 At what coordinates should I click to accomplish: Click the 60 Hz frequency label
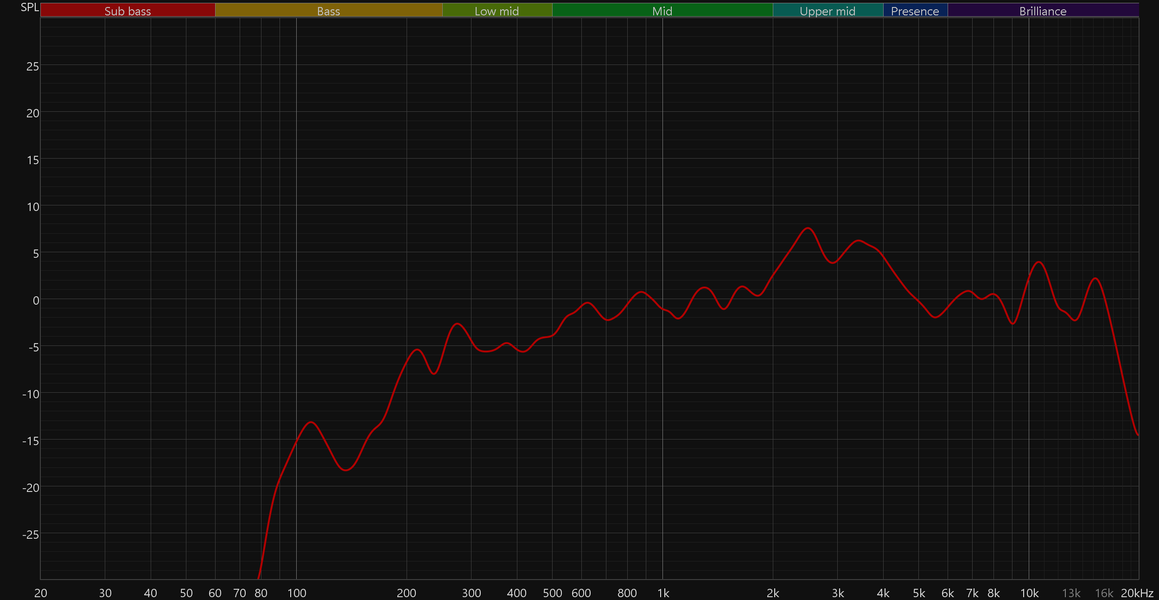215,593
